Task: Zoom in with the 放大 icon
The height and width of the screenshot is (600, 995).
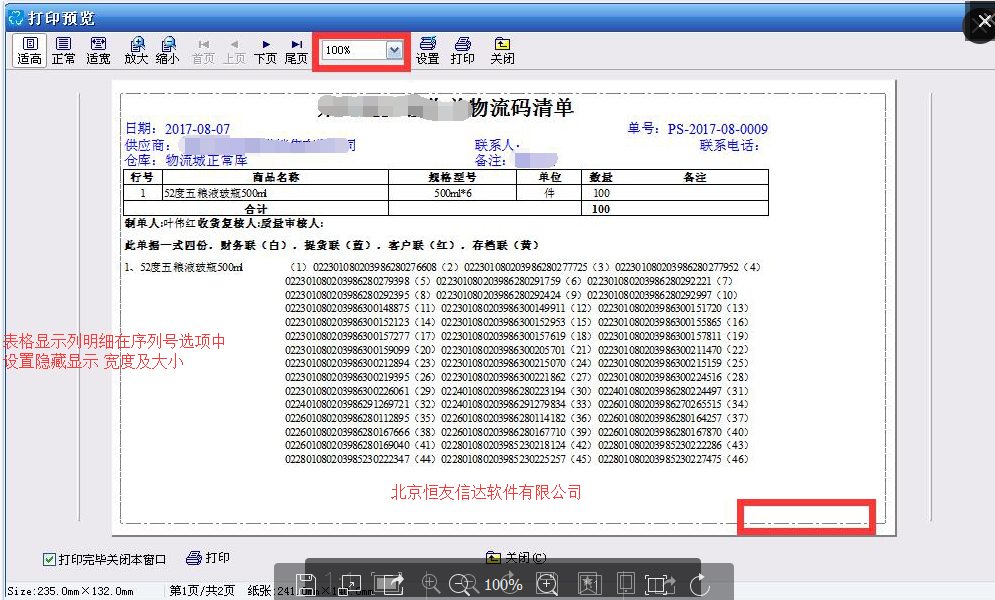Action: (x=136, y=50)
